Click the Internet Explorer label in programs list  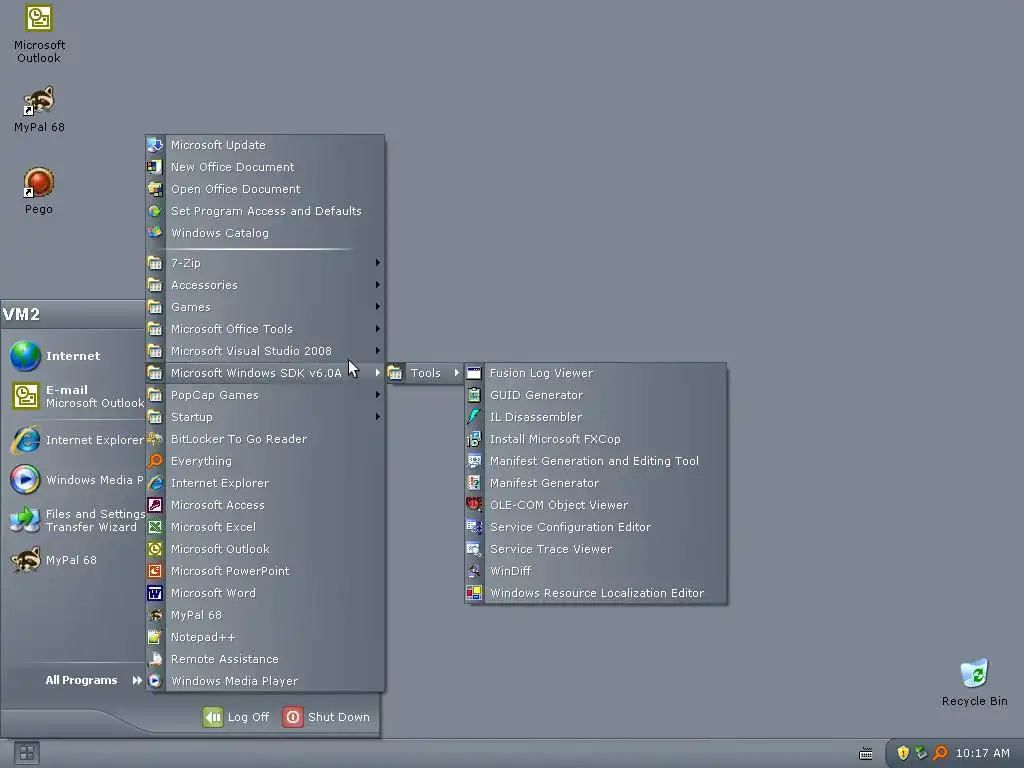[x=219, y=483]
